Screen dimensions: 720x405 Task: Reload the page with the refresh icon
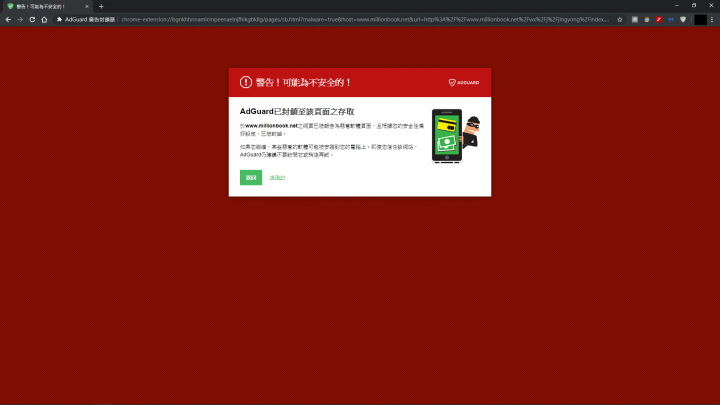32,20
